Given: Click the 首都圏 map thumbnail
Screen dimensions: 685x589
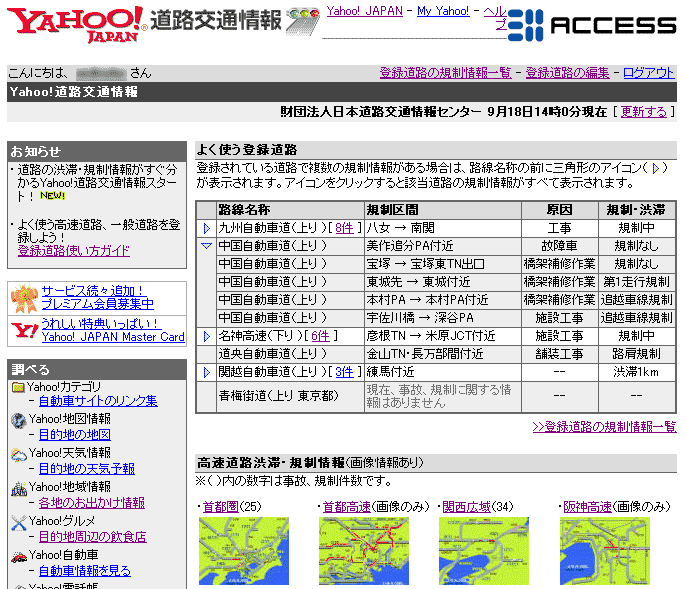Looking at the screenshot, I should pos(244,551).
